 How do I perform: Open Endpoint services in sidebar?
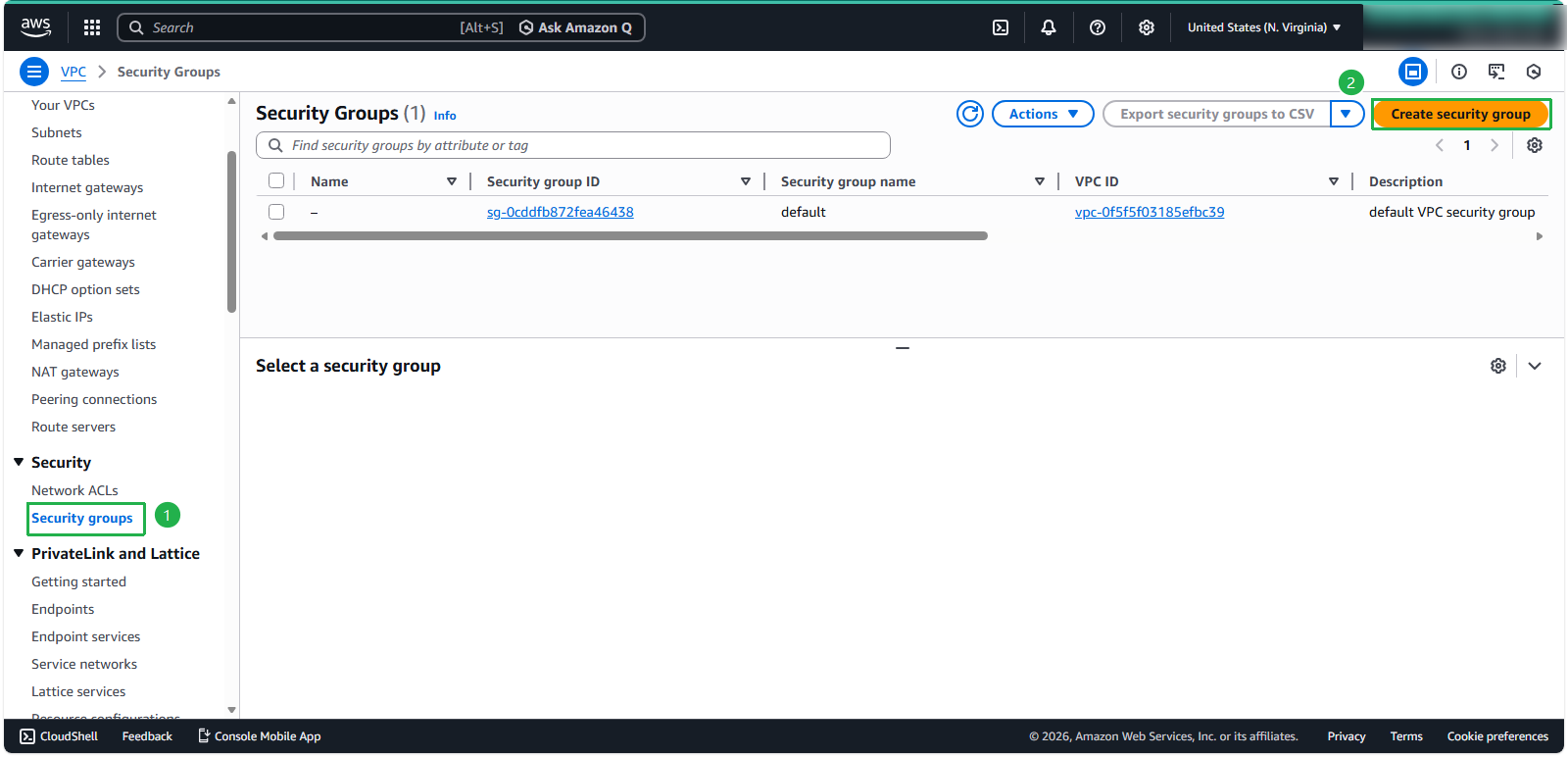tap(85, 636)
